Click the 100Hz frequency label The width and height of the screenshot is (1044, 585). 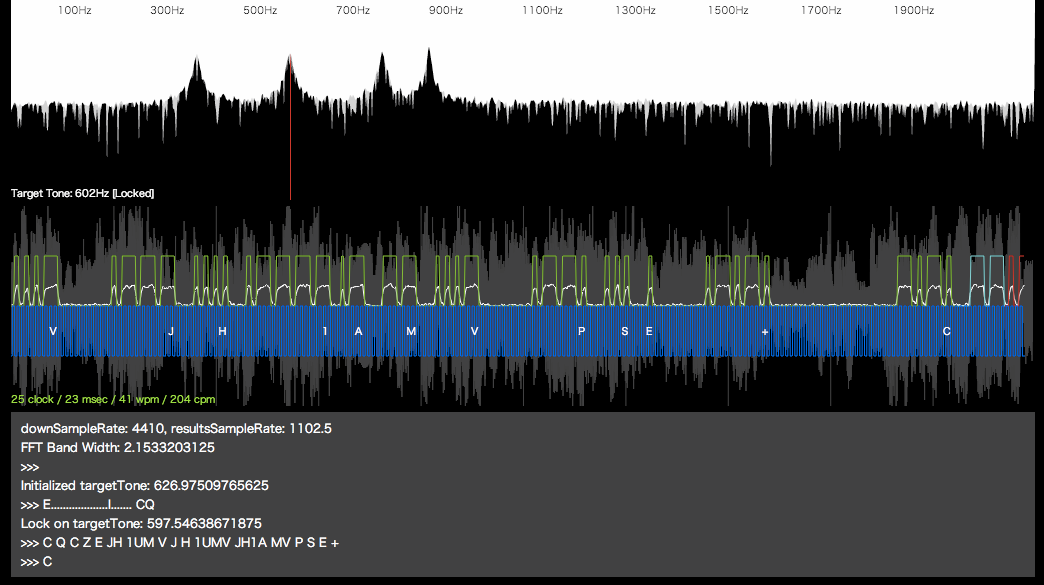tap(73, 11)
